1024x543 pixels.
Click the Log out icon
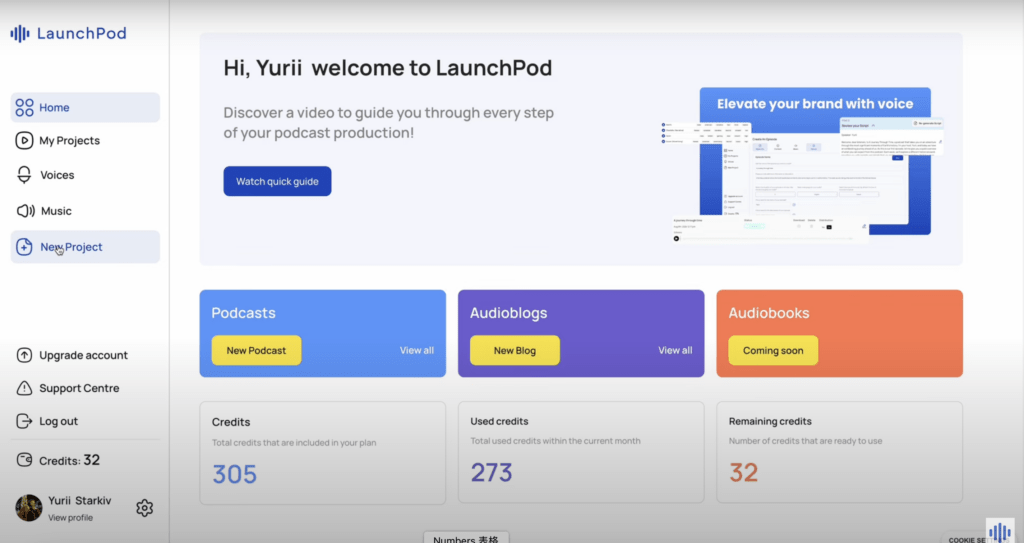click(x=24, y=421)
